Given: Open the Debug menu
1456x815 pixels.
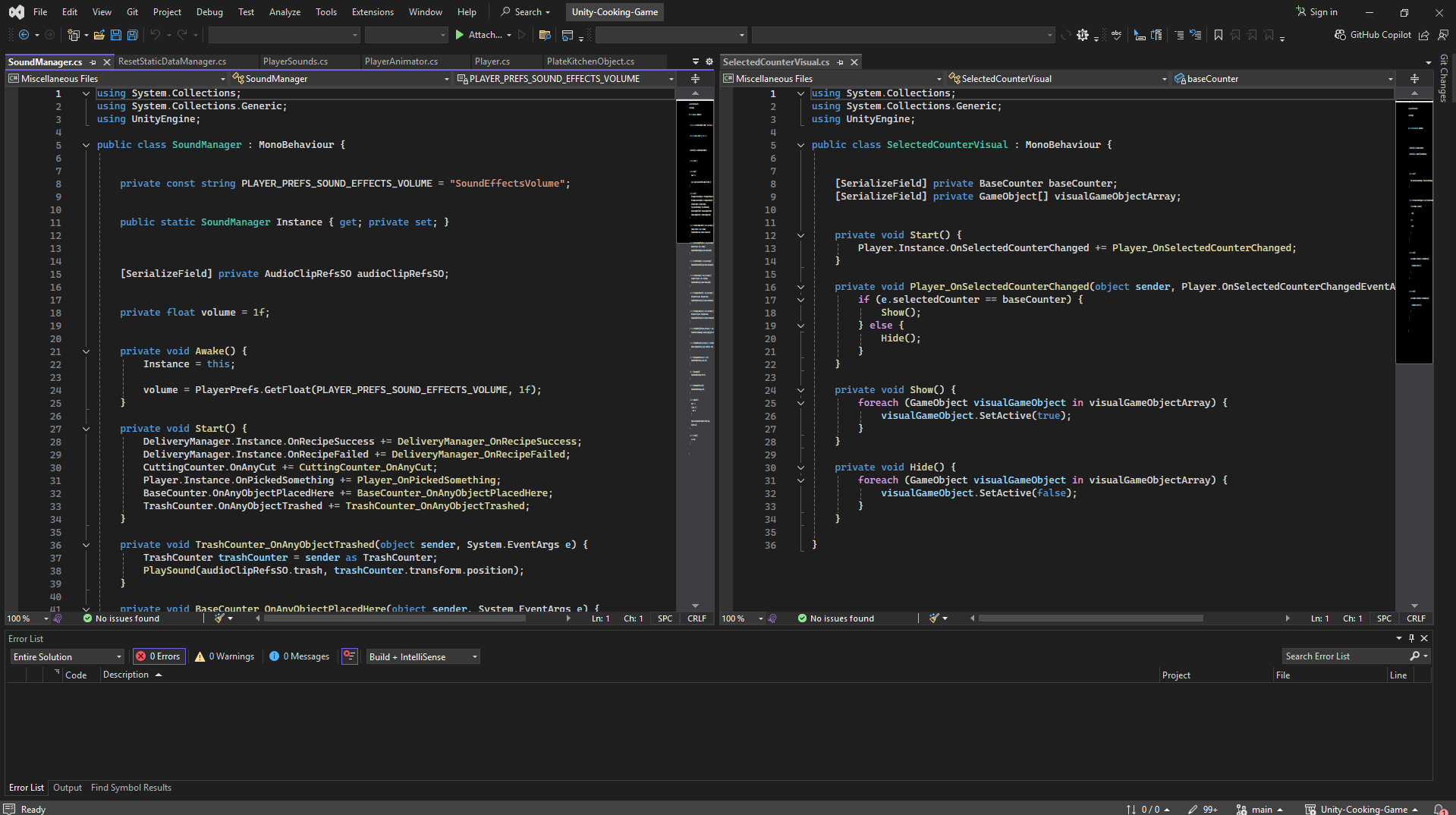Looking at the screenshot, I should 209,12.
